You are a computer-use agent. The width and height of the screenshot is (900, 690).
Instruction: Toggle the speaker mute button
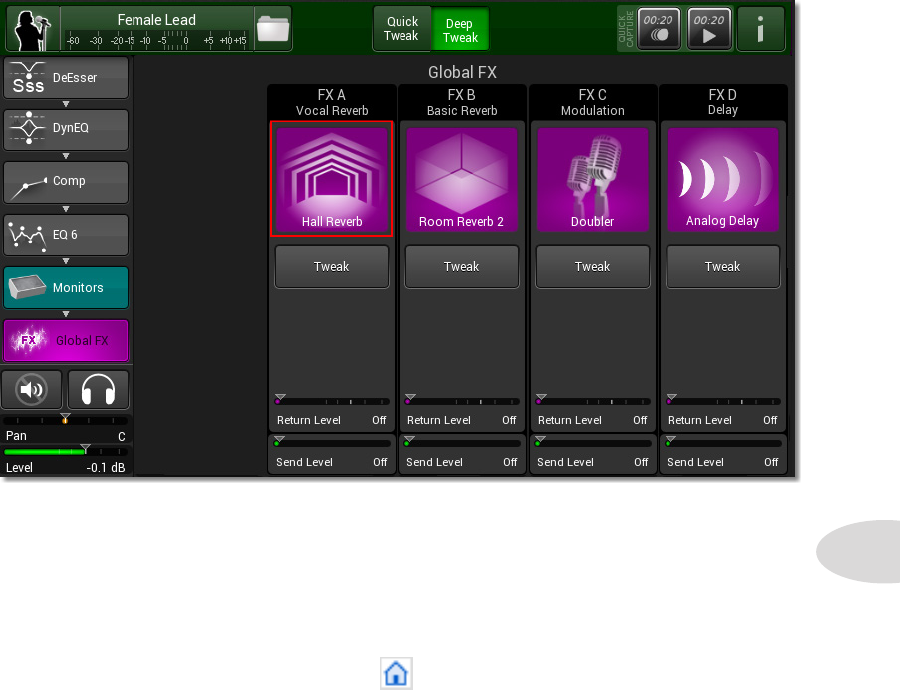click(32, 390)
